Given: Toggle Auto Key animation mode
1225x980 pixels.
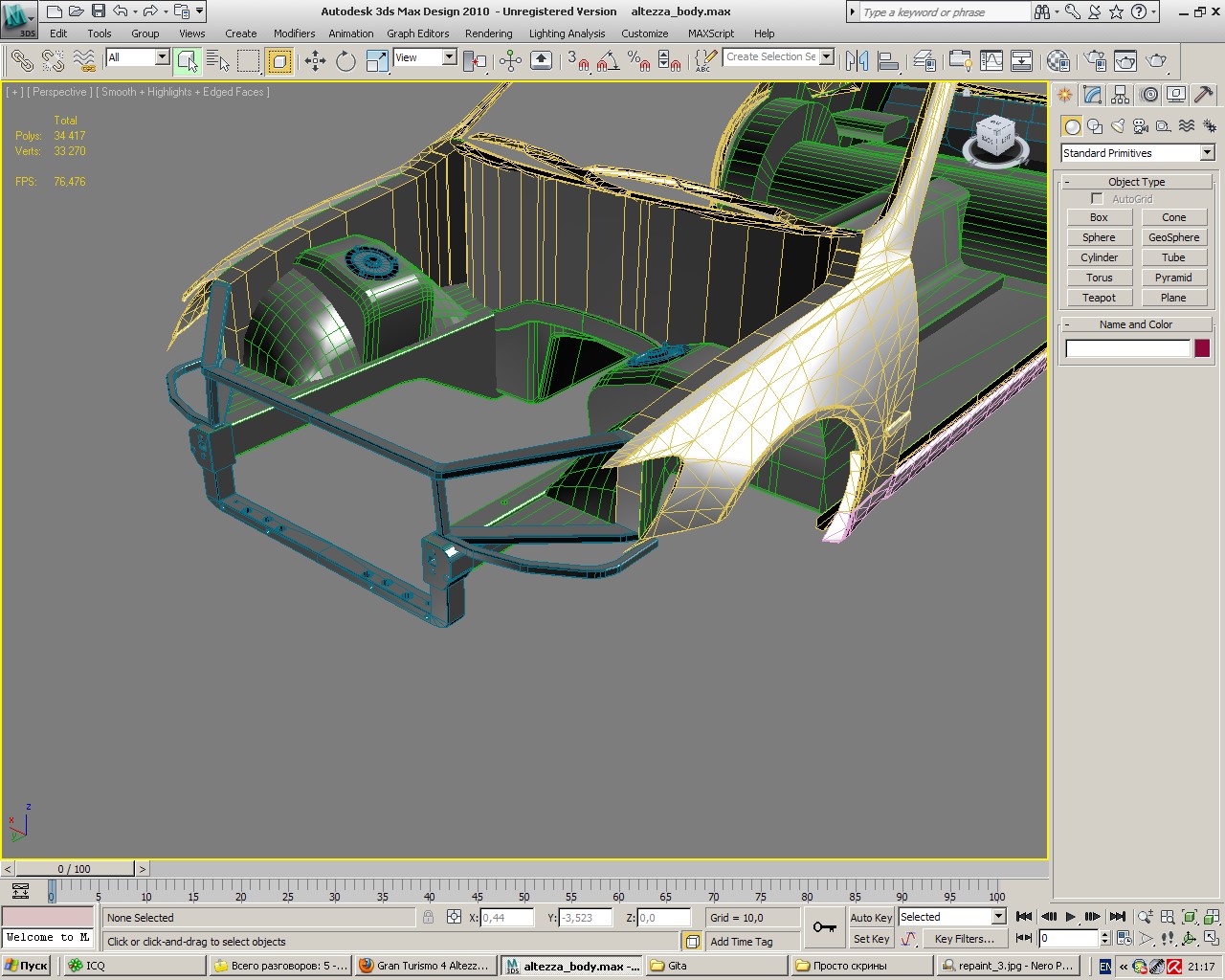Looking at the screenshot, I should click(871, 917).
